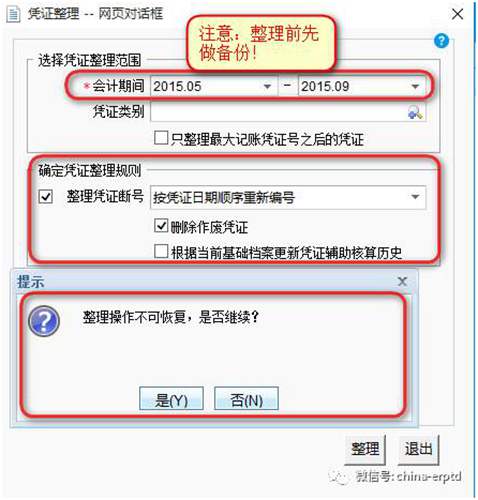This screenshot has width=478, height=500.
Task: Expand the start period 2015.05 dropdown
Action: click(267, 87)
